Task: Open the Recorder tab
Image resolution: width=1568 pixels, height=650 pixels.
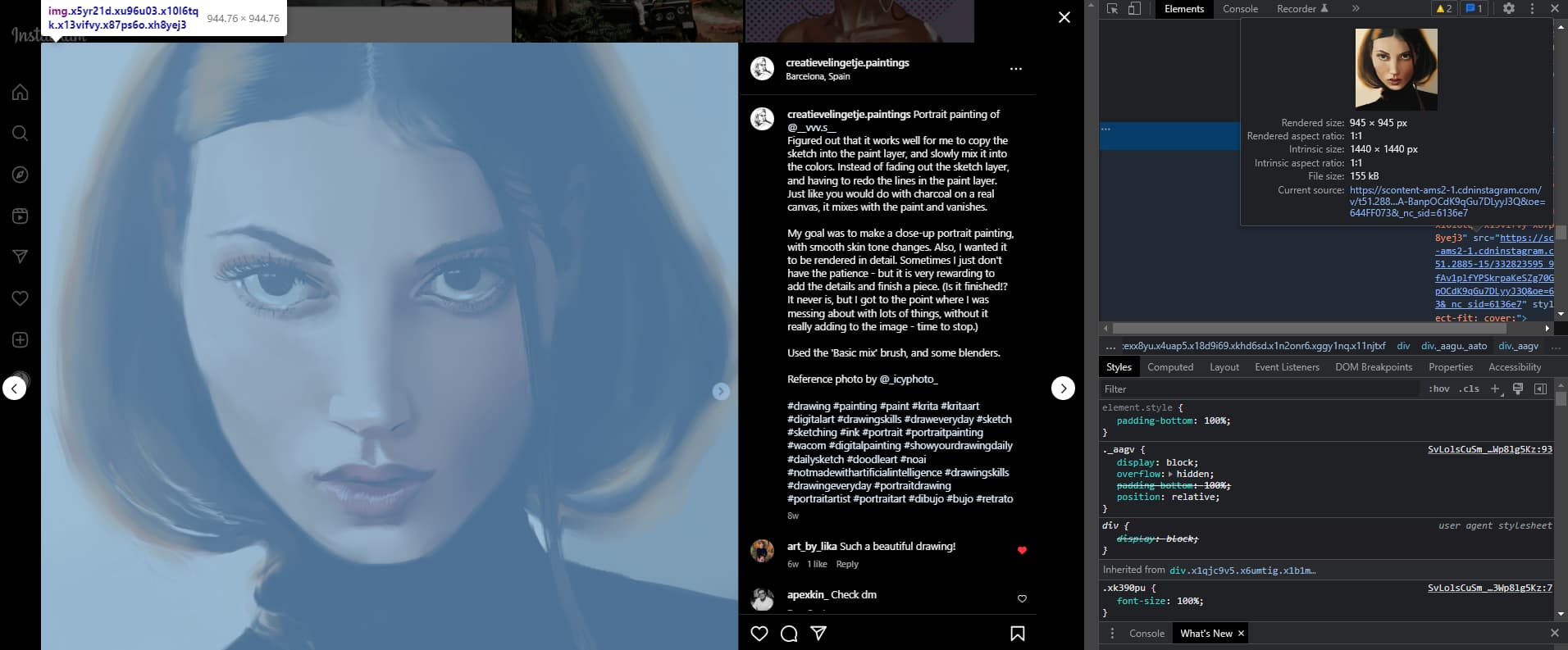Action: pos(1302,9)
